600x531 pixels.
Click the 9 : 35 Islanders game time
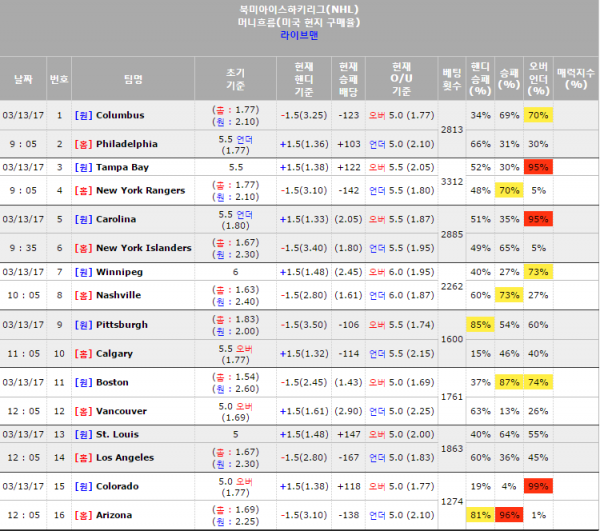pos(23,248)
